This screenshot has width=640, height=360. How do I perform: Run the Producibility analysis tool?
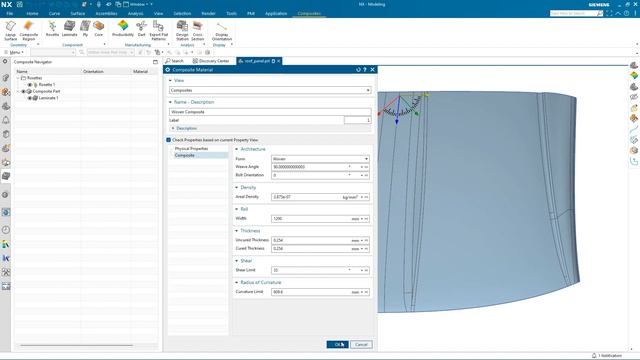[x=123, y=29]
